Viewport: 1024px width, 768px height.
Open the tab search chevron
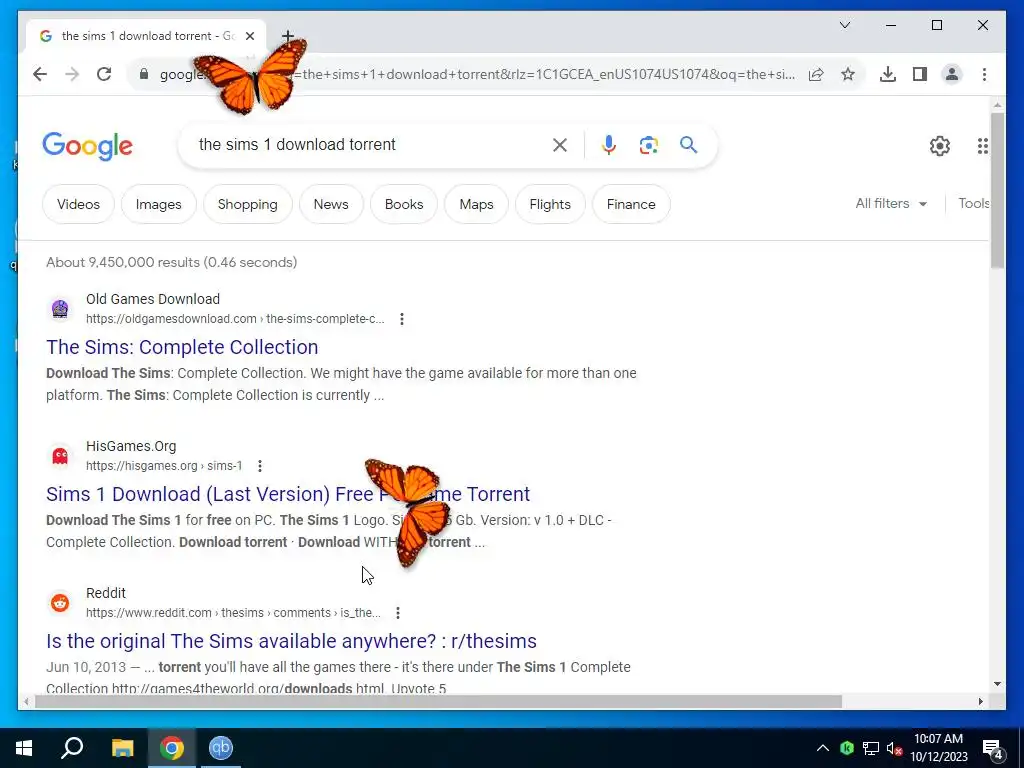(x=844, y=25)
